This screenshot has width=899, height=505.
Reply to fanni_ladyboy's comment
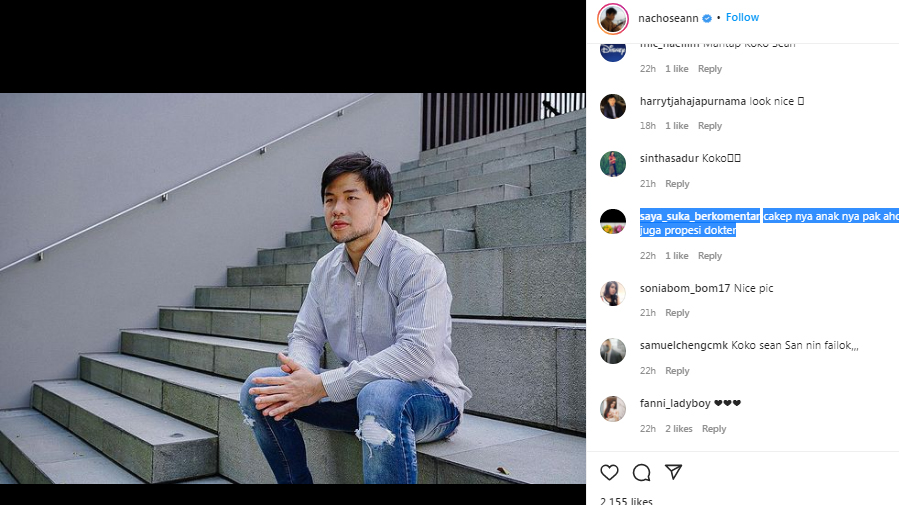coord(714,429)
